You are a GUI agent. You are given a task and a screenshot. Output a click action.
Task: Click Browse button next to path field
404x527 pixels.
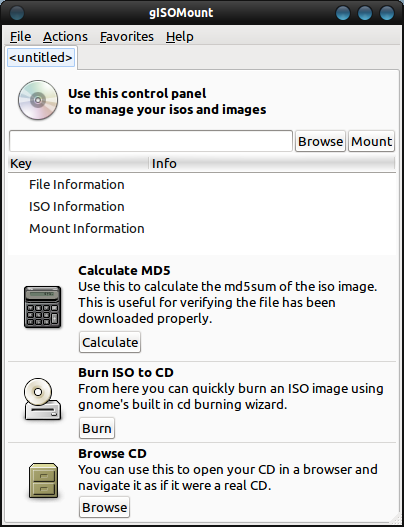[320, 141]
